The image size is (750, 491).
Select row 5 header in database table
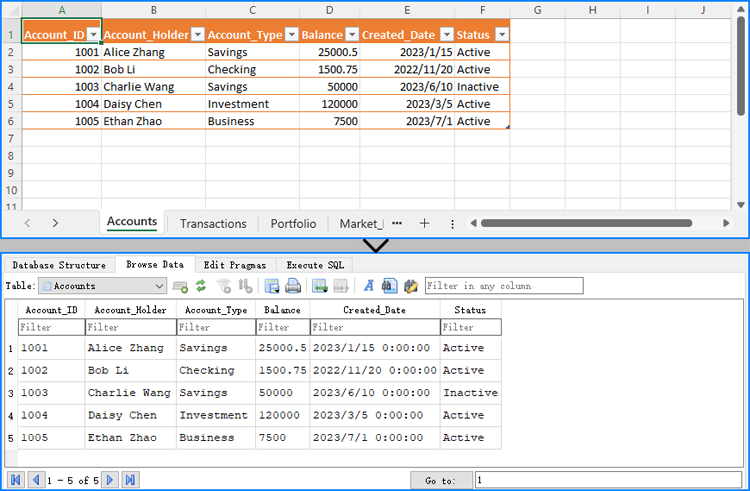(x=11, y=438)
